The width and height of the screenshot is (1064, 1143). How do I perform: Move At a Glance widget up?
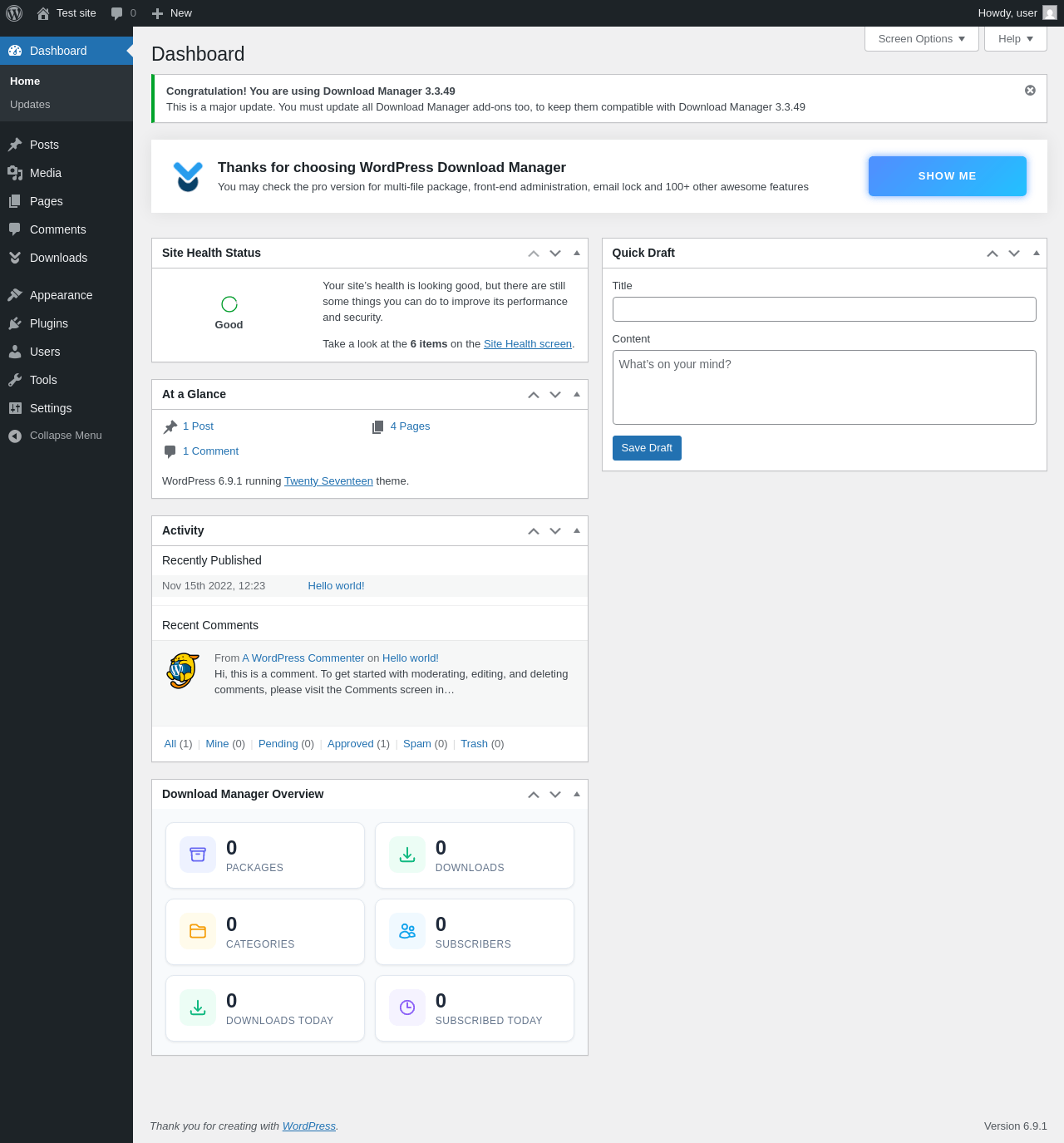[x=534, y=395]
